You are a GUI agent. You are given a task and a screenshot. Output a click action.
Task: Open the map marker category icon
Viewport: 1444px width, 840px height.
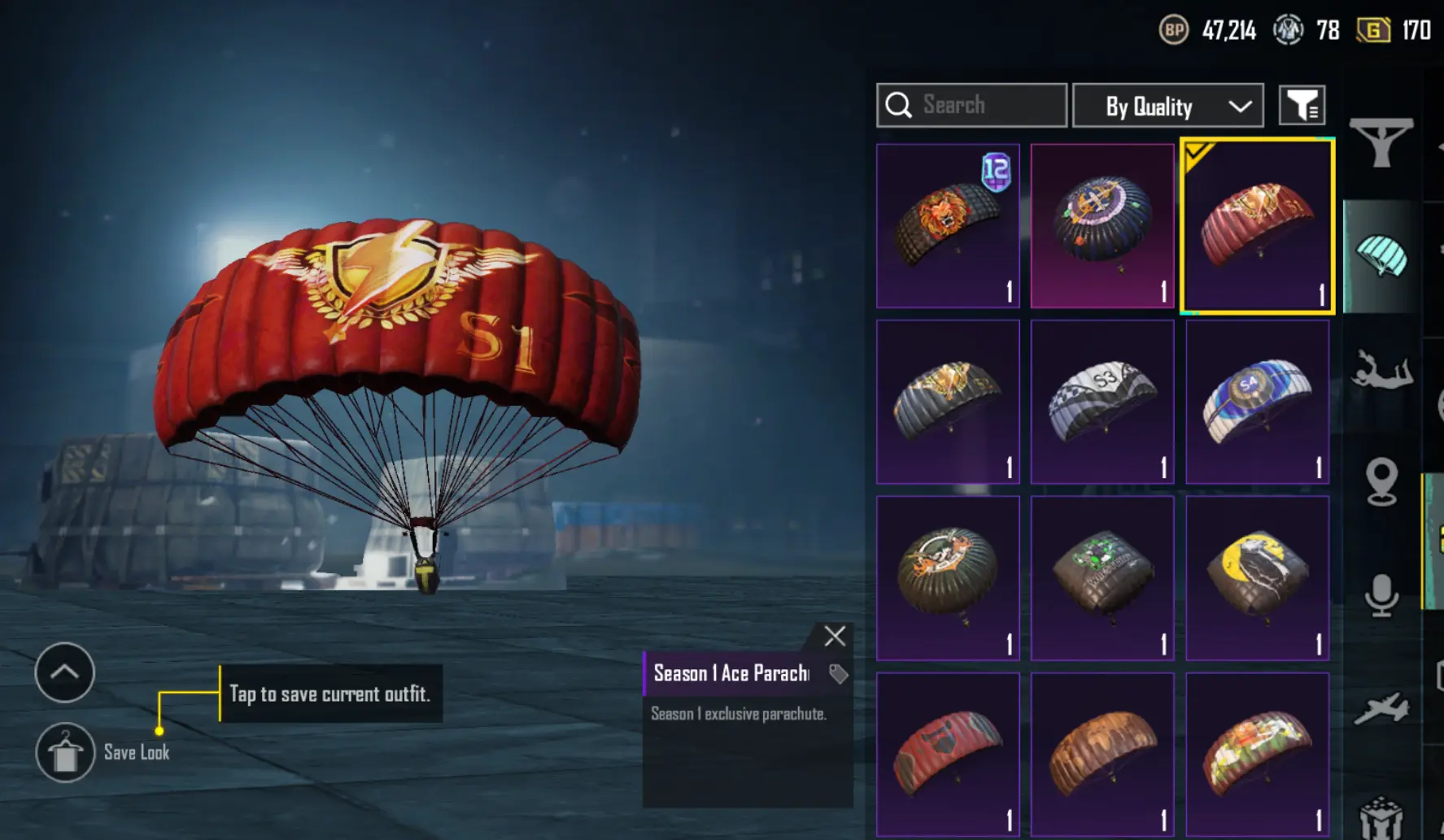point(1381,481)
